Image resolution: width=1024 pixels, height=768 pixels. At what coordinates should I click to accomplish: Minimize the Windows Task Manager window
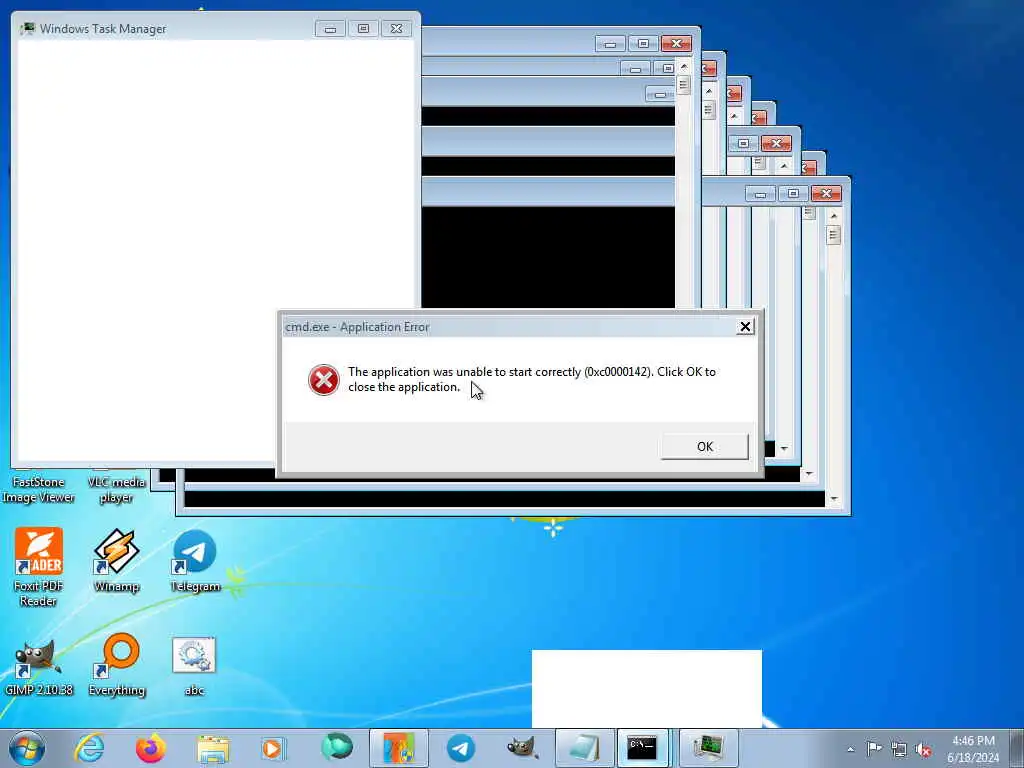coord(330,29)
